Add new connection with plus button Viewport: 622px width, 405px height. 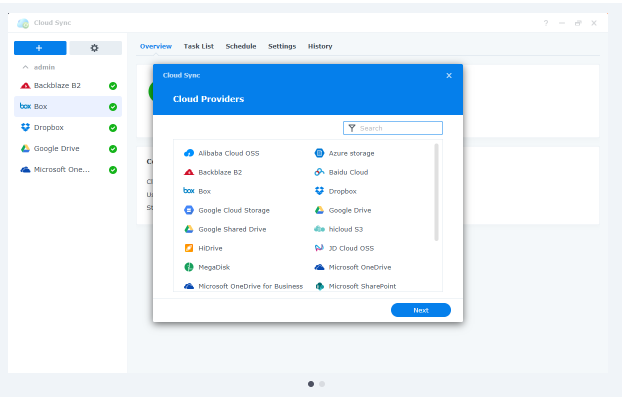[x=40, y=48]
